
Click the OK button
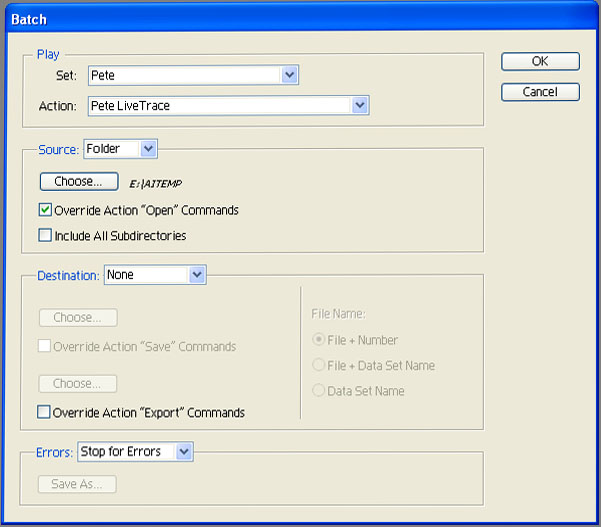click(540, 61)
